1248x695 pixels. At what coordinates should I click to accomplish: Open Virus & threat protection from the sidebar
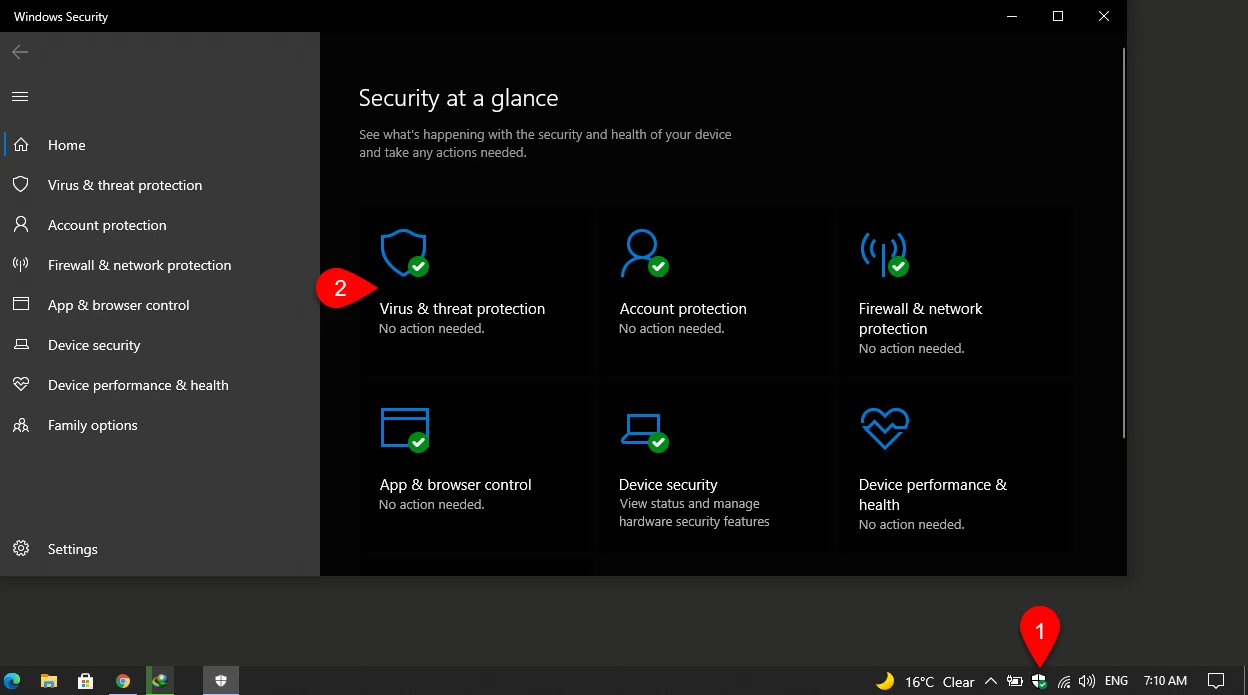[160, 185]
